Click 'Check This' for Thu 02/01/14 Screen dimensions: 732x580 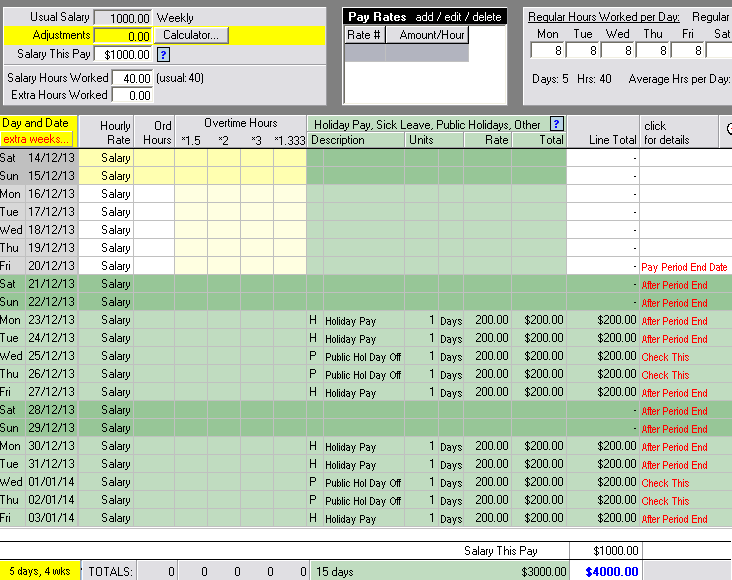pyautogui.click(x=665, y=501)
